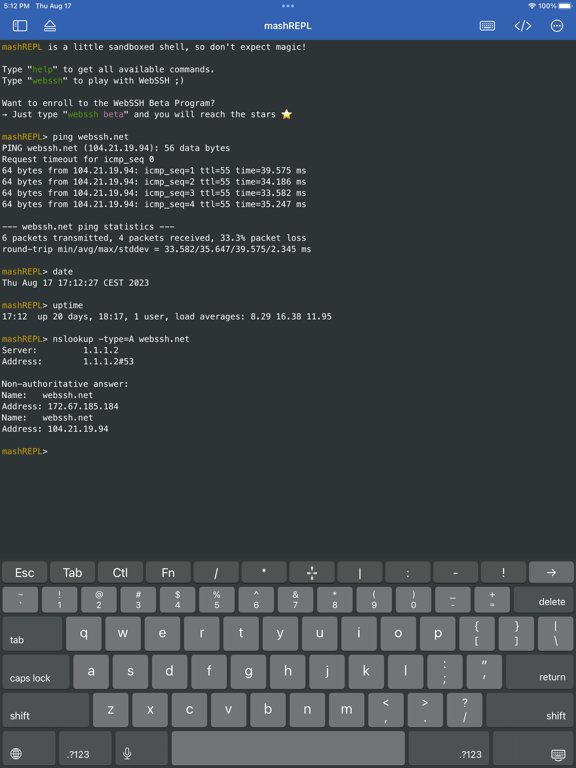Viewport: 576px width, 768px height.
Task: Tap the right .?123 symbols key
Action: click(x=449, y=749)
